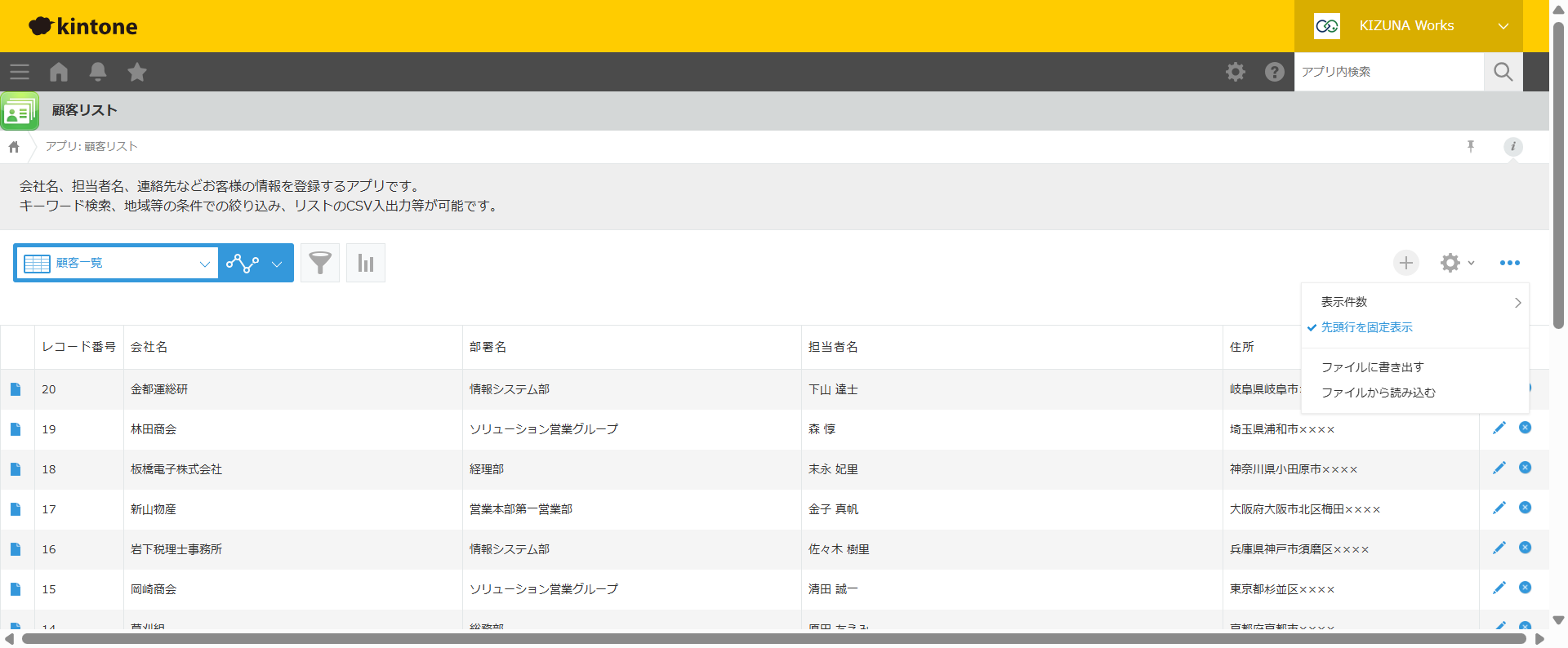Toggle the app info icon
The height and width of the screenshot is (648, 1568).
tap(1513, 146)
